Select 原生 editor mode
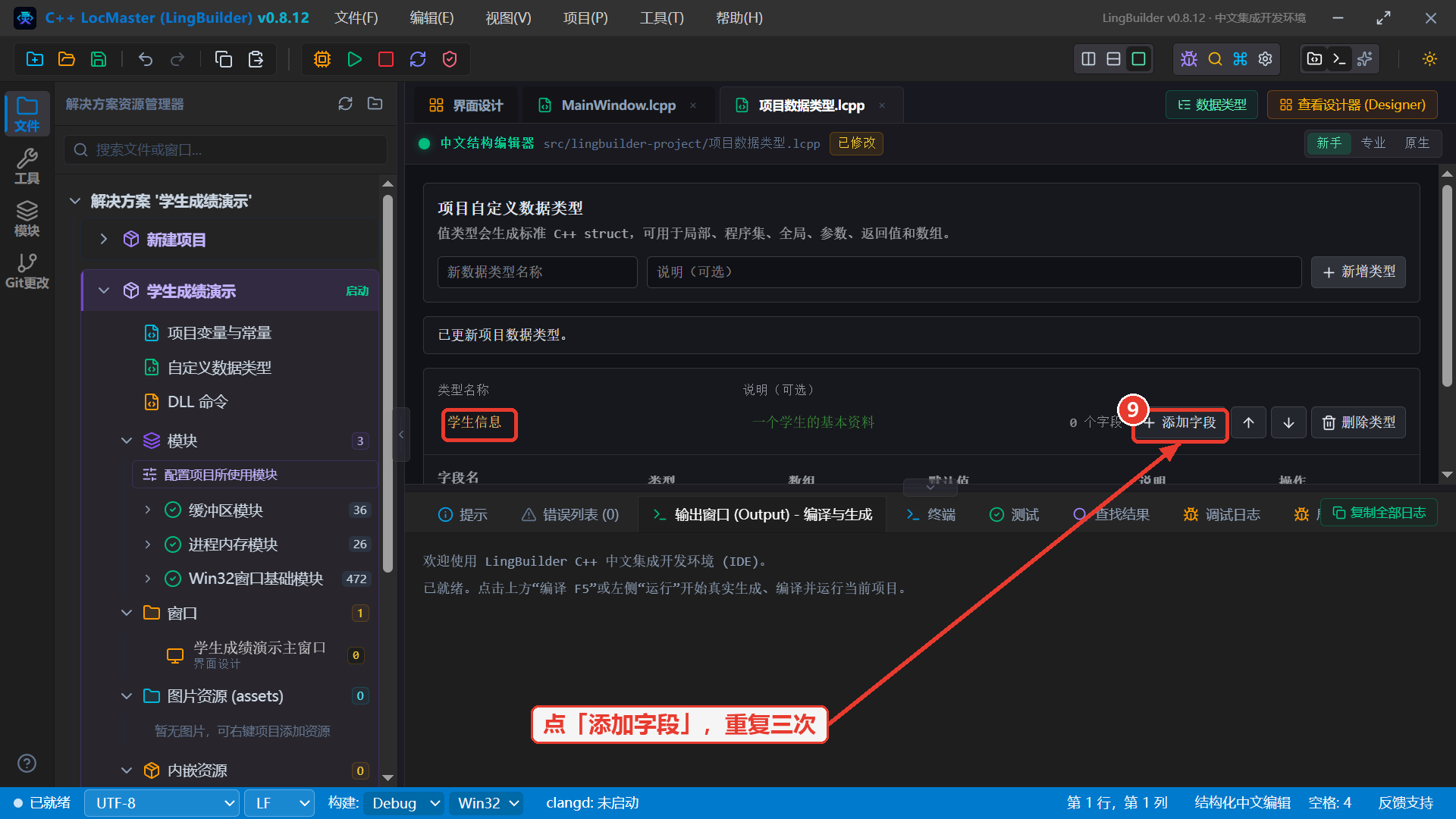This screenshot has width=1456, height=819. tap(1417, 143)
